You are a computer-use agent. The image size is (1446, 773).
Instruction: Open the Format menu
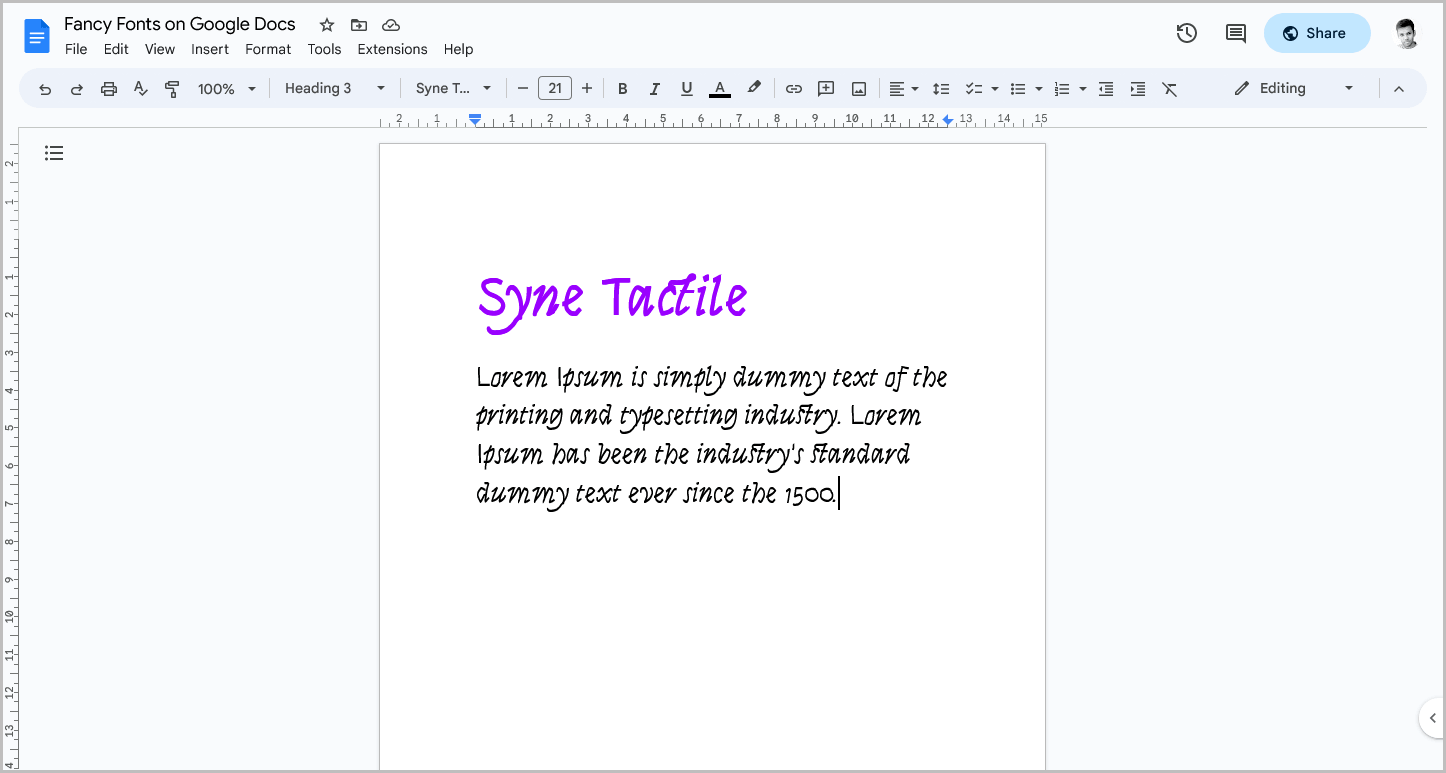[268, 48]
